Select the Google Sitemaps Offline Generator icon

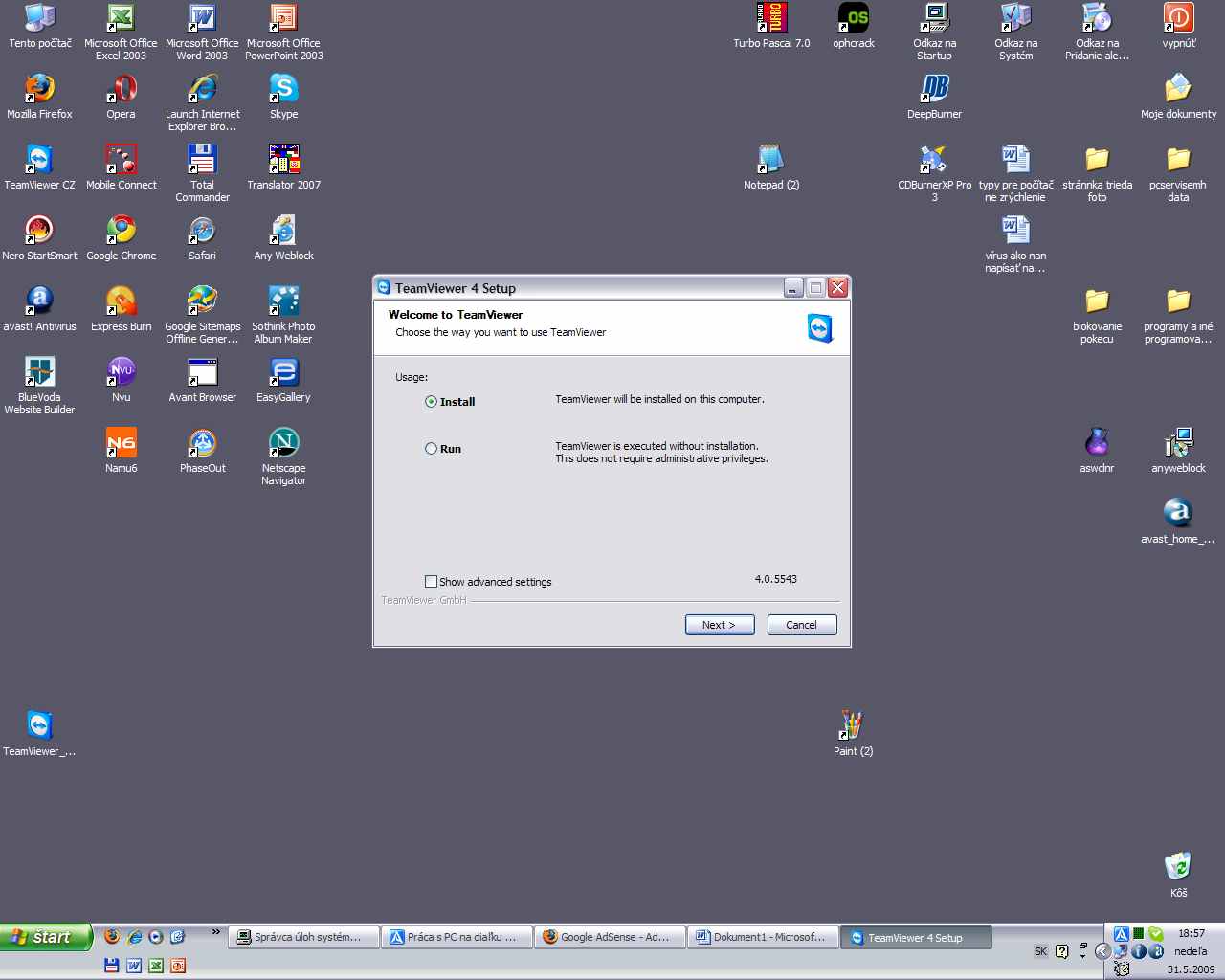[x=202, y=315]
